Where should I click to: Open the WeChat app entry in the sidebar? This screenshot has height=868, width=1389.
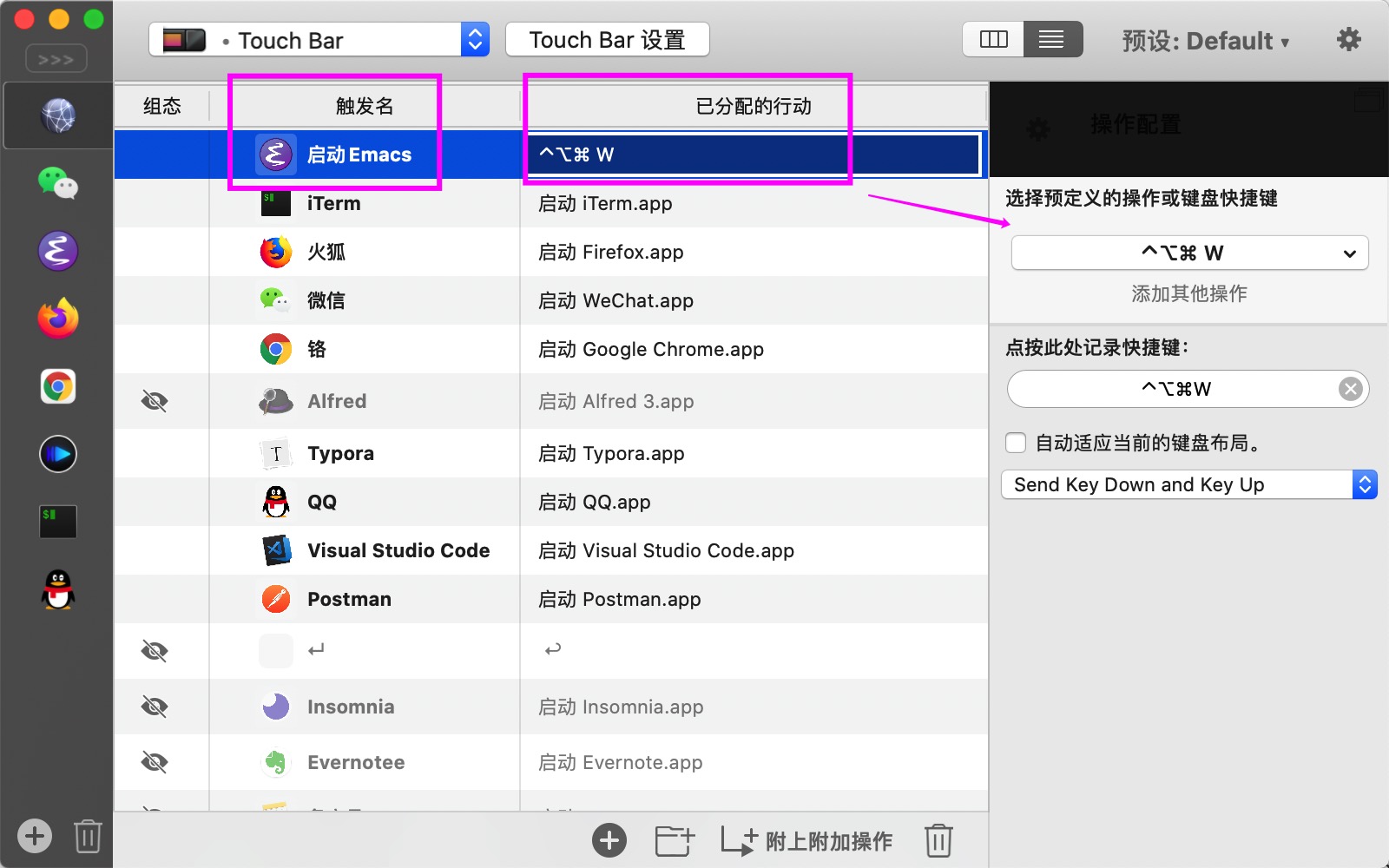pos(58,183)
